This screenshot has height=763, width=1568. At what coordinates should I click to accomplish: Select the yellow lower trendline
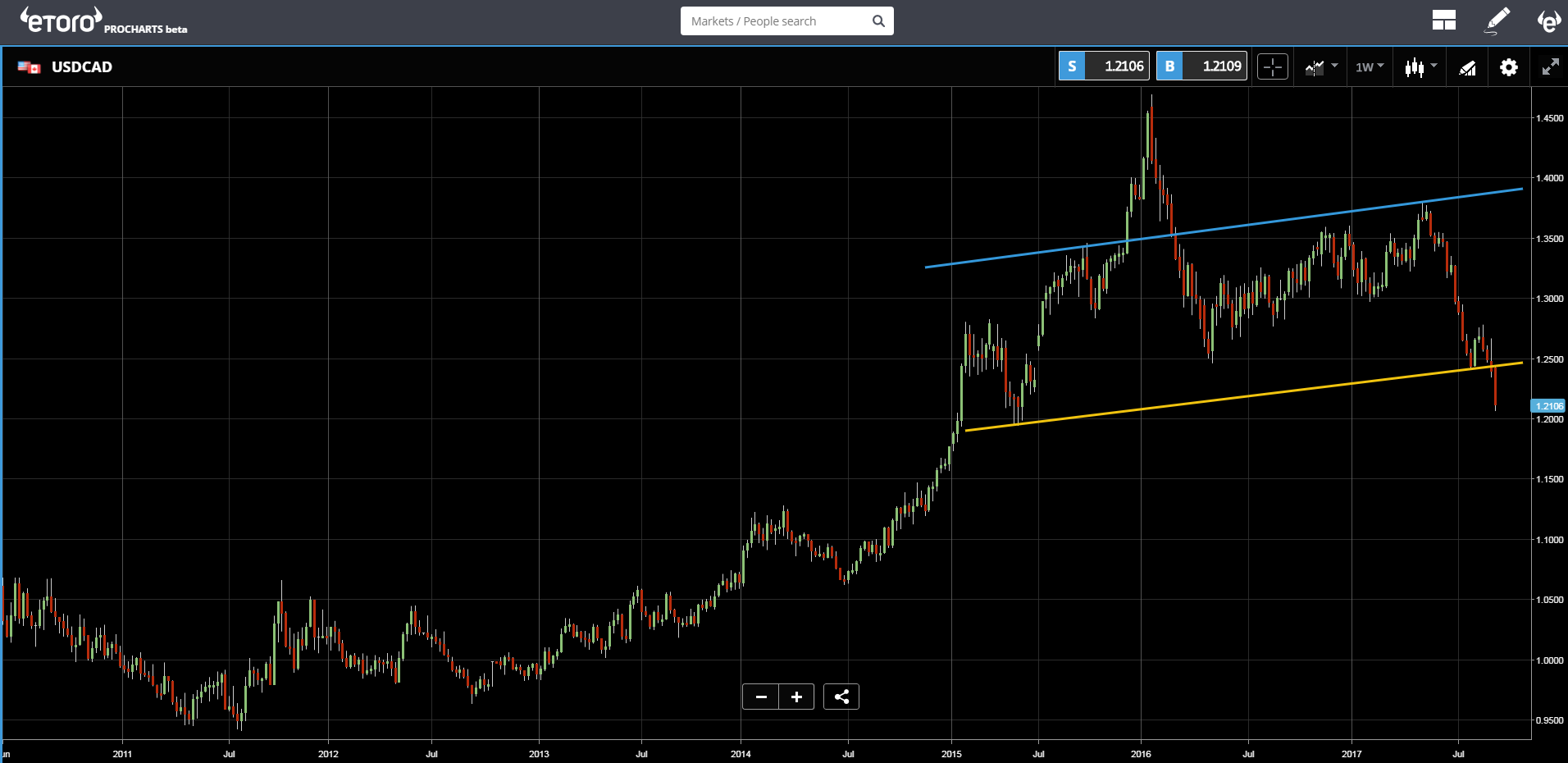1244,396
